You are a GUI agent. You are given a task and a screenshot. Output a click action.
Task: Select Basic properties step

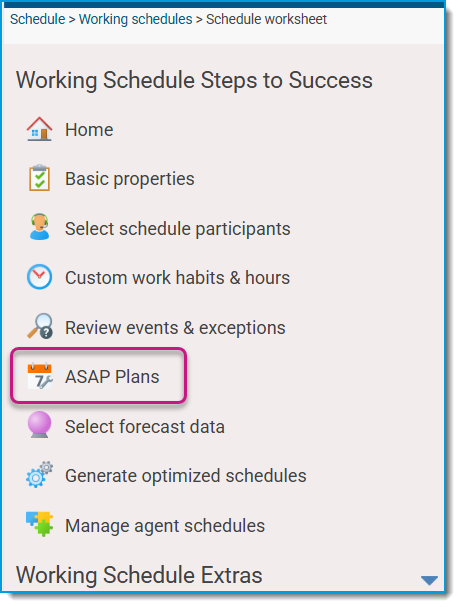[130, 179]
